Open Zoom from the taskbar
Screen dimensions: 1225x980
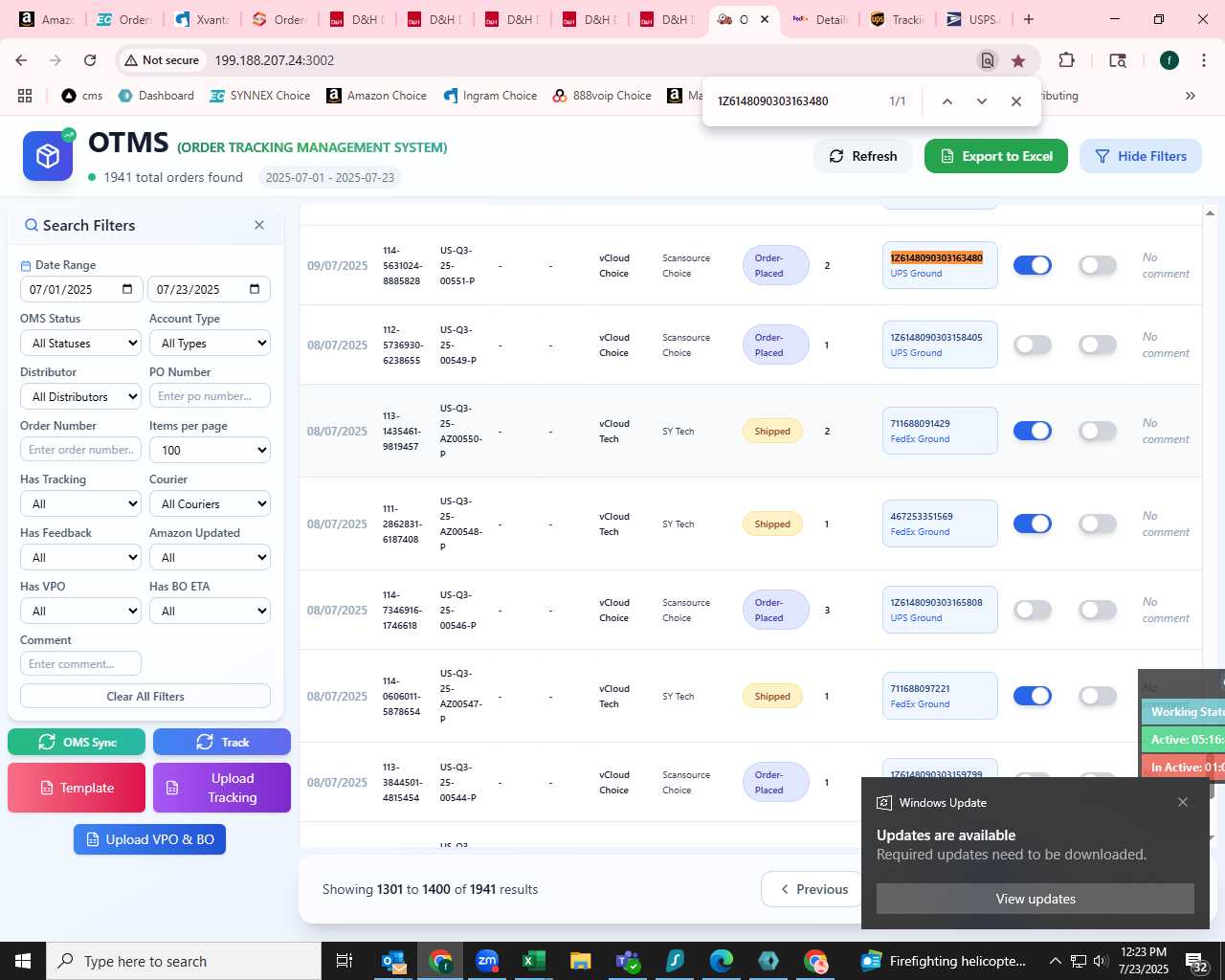487,961
